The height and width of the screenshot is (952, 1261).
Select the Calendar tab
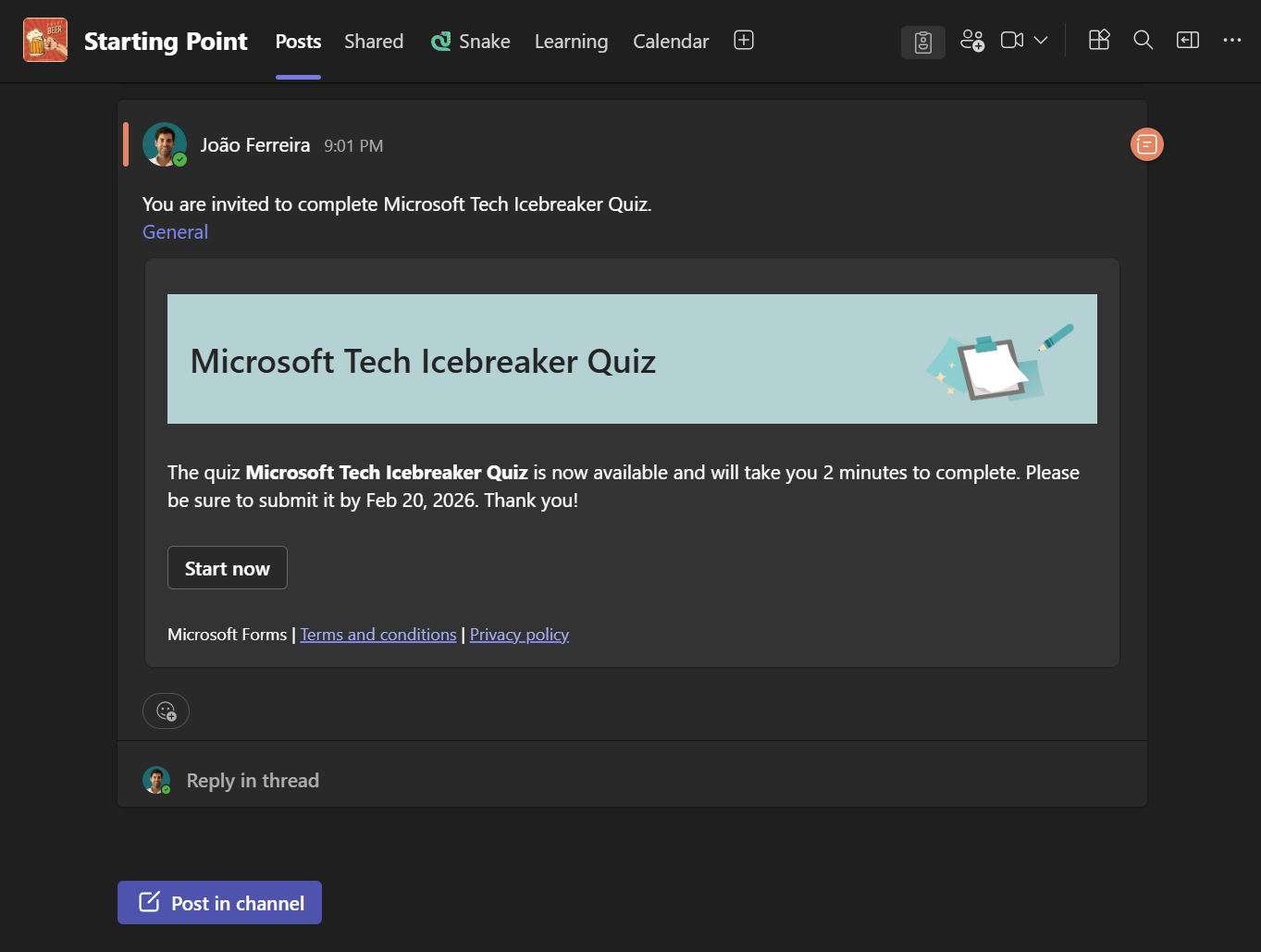point(670,41)
